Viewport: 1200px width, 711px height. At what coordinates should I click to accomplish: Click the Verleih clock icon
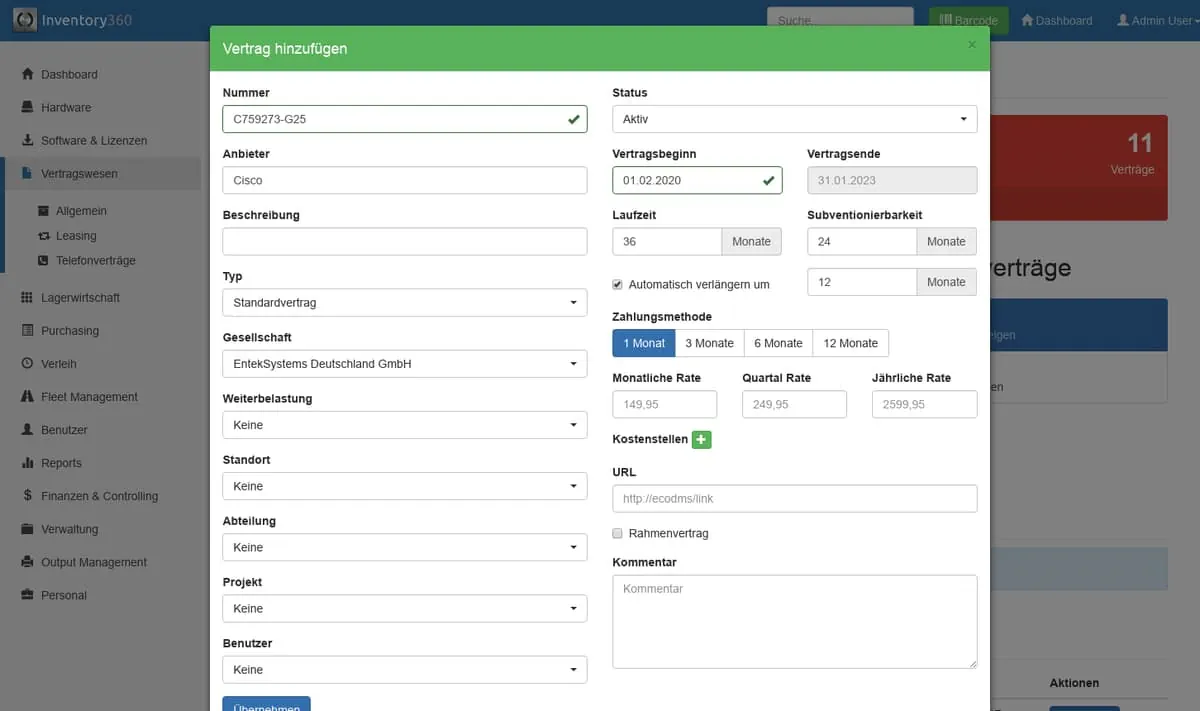(x=28, y=364)
